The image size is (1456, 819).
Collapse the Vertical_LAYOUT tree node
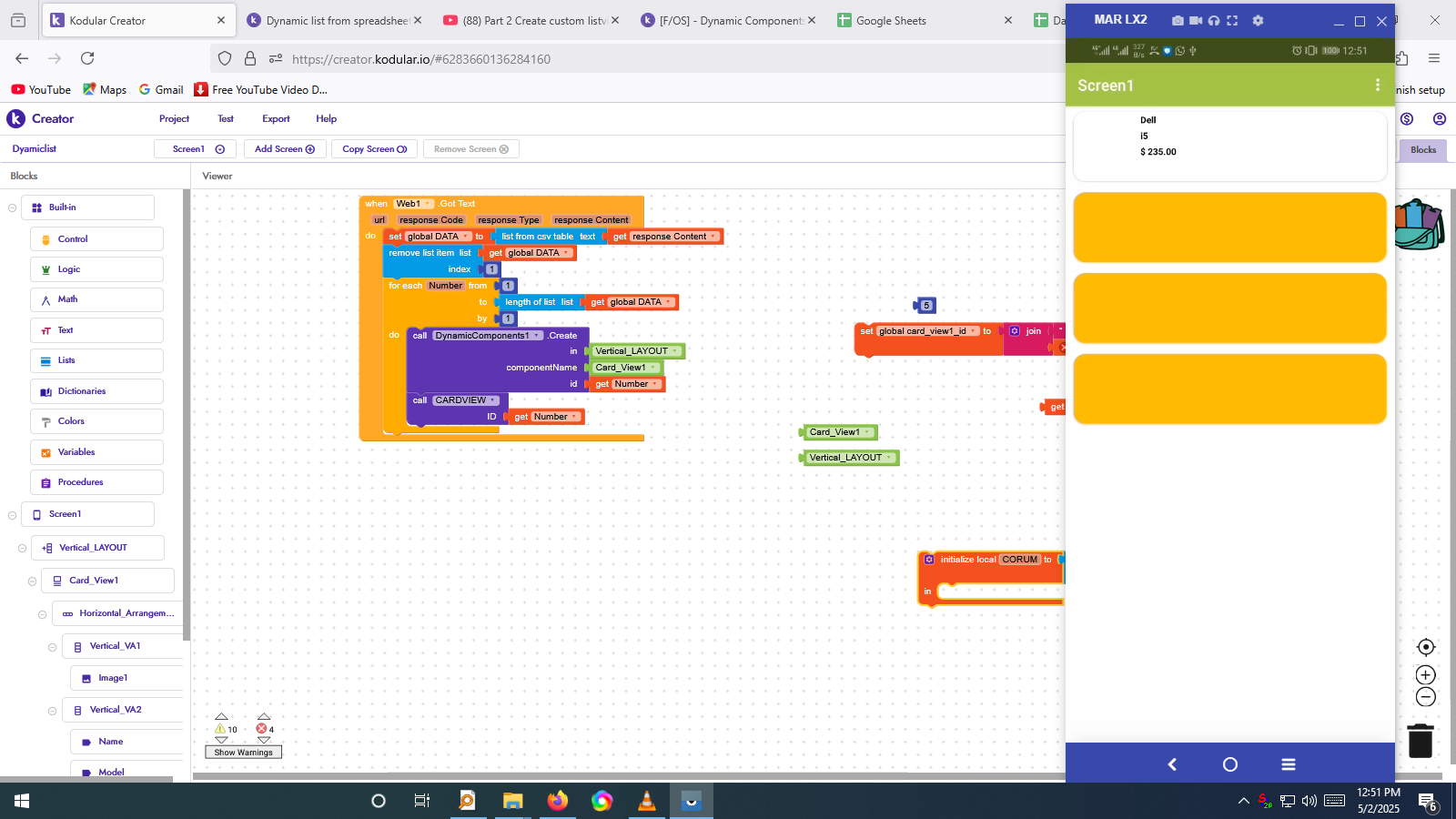tap(22, 549)
